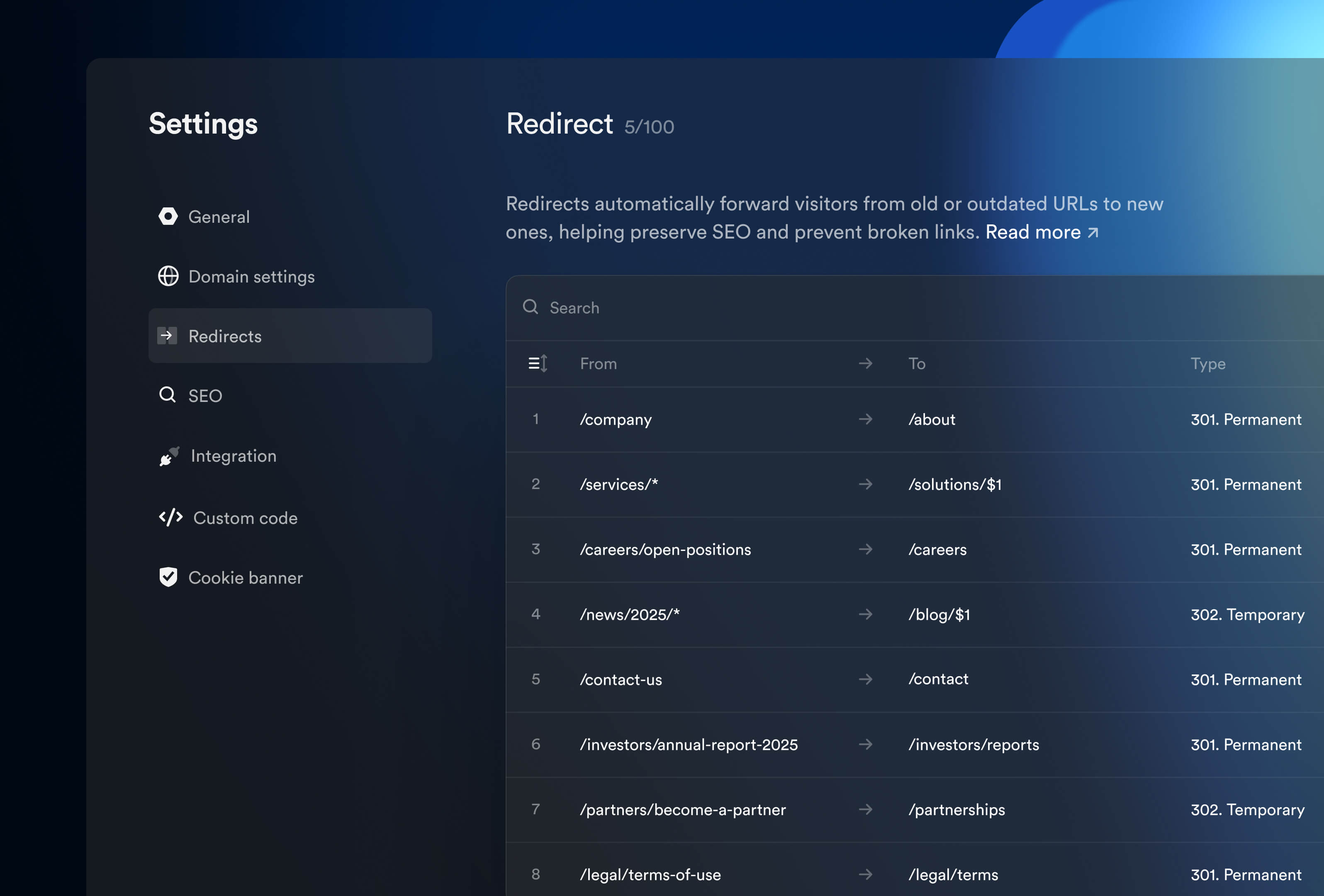Click the /contact destination path

[938, 679]
